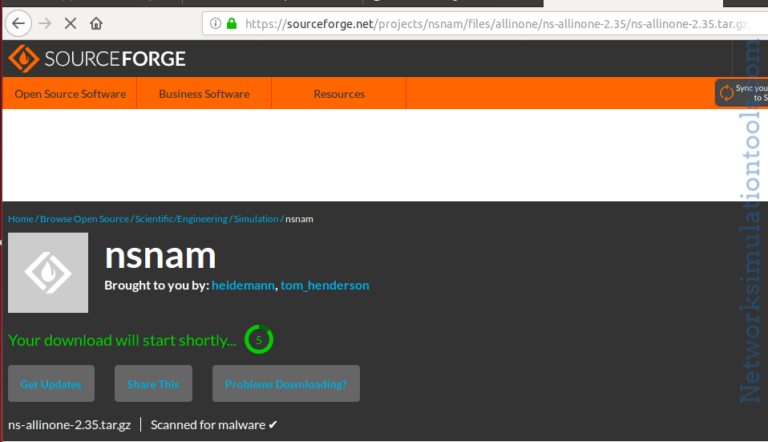
Task: Open the heidemann author profile link
Action: click(x=243, y=286)
